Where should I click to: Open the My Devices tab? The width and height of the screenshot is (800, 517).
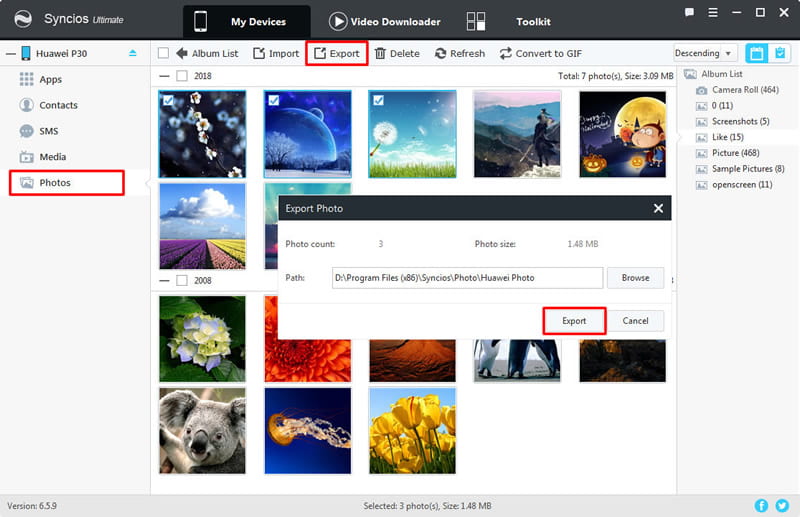247,21
